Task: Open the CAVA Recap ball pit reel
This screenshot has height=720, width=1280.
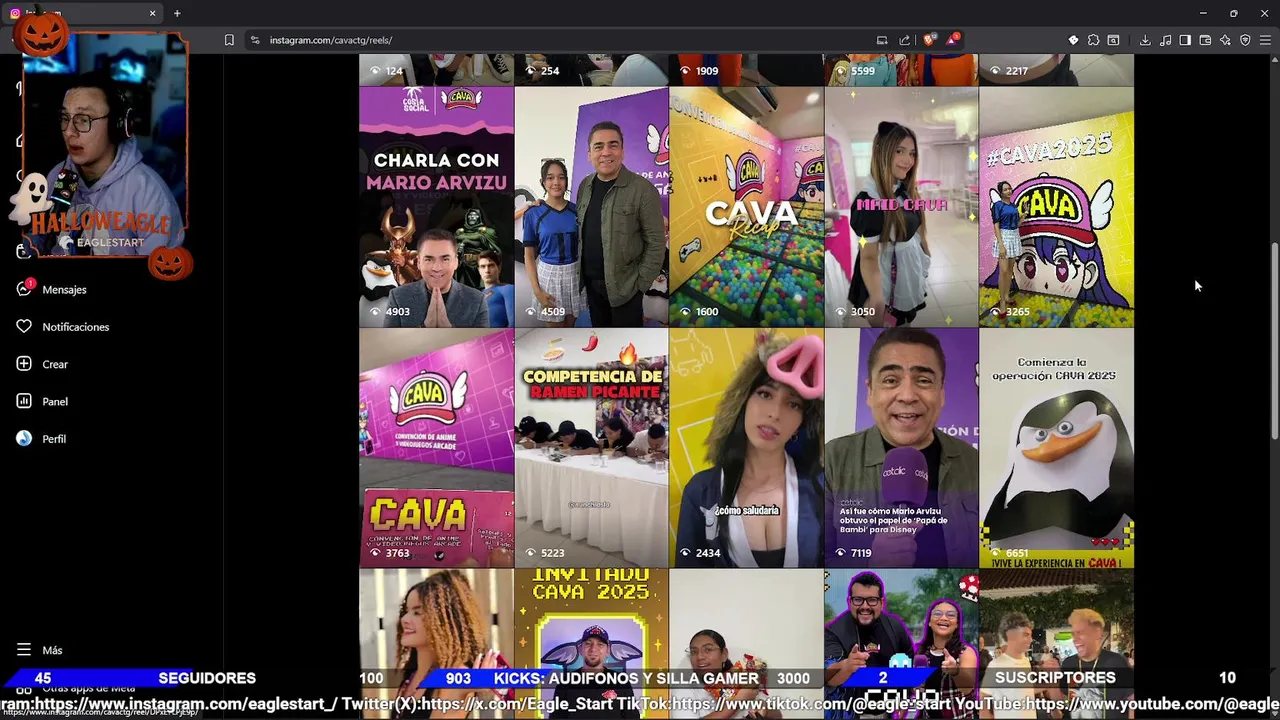Action: 746,207
